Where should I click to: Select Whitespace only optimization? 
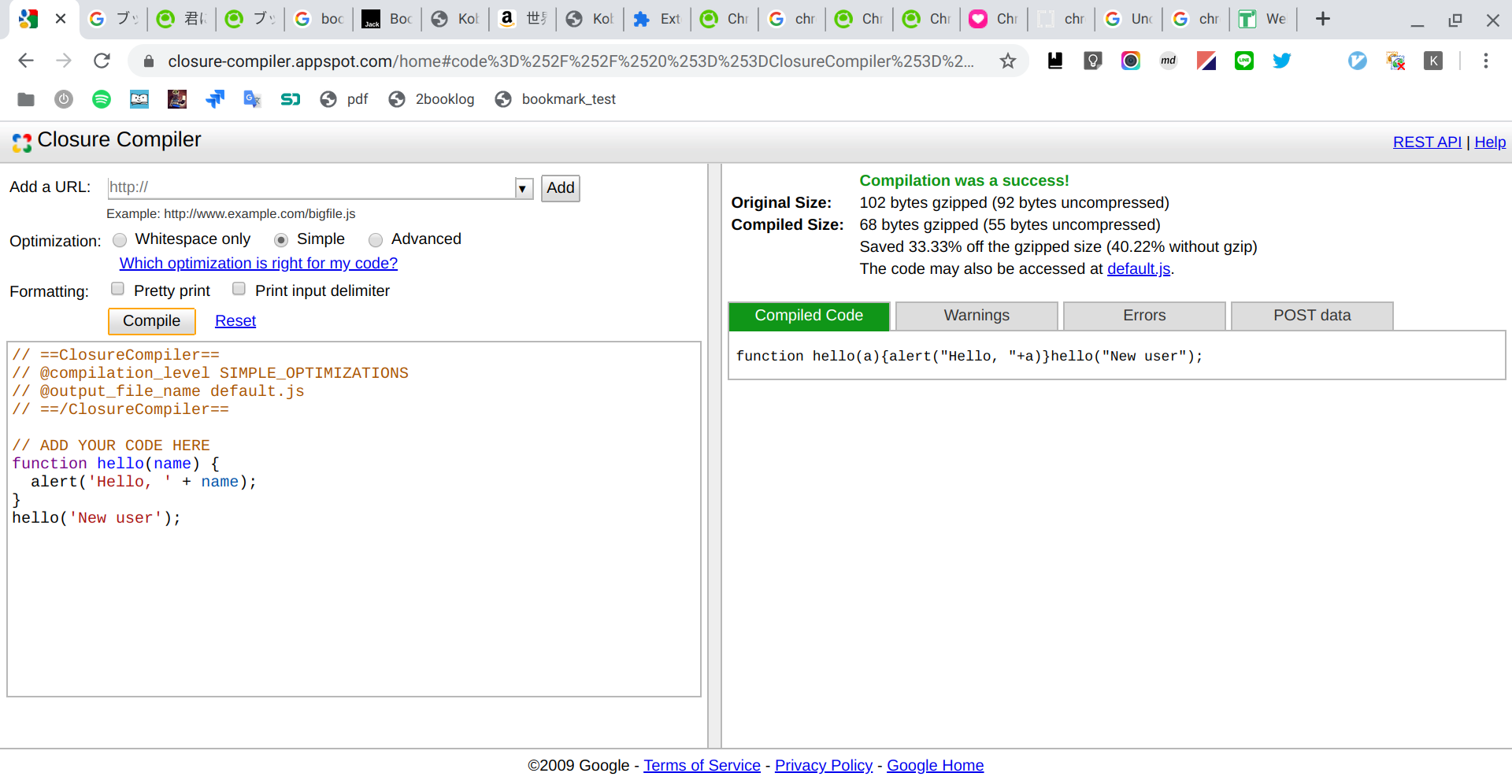[x=120, y=240]
